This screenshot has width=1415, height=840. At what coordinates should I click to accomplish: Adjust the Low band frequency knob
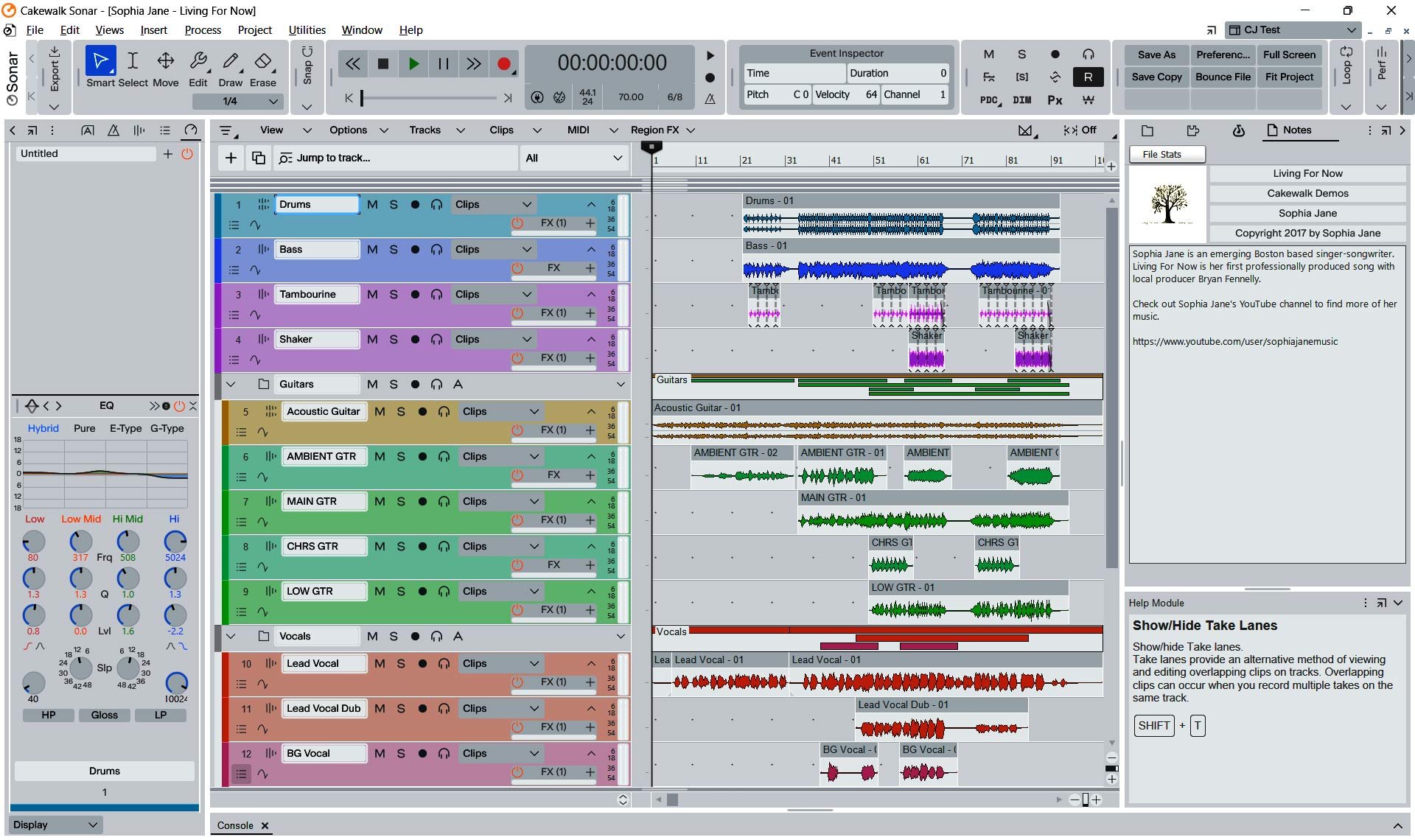[33, 542]
